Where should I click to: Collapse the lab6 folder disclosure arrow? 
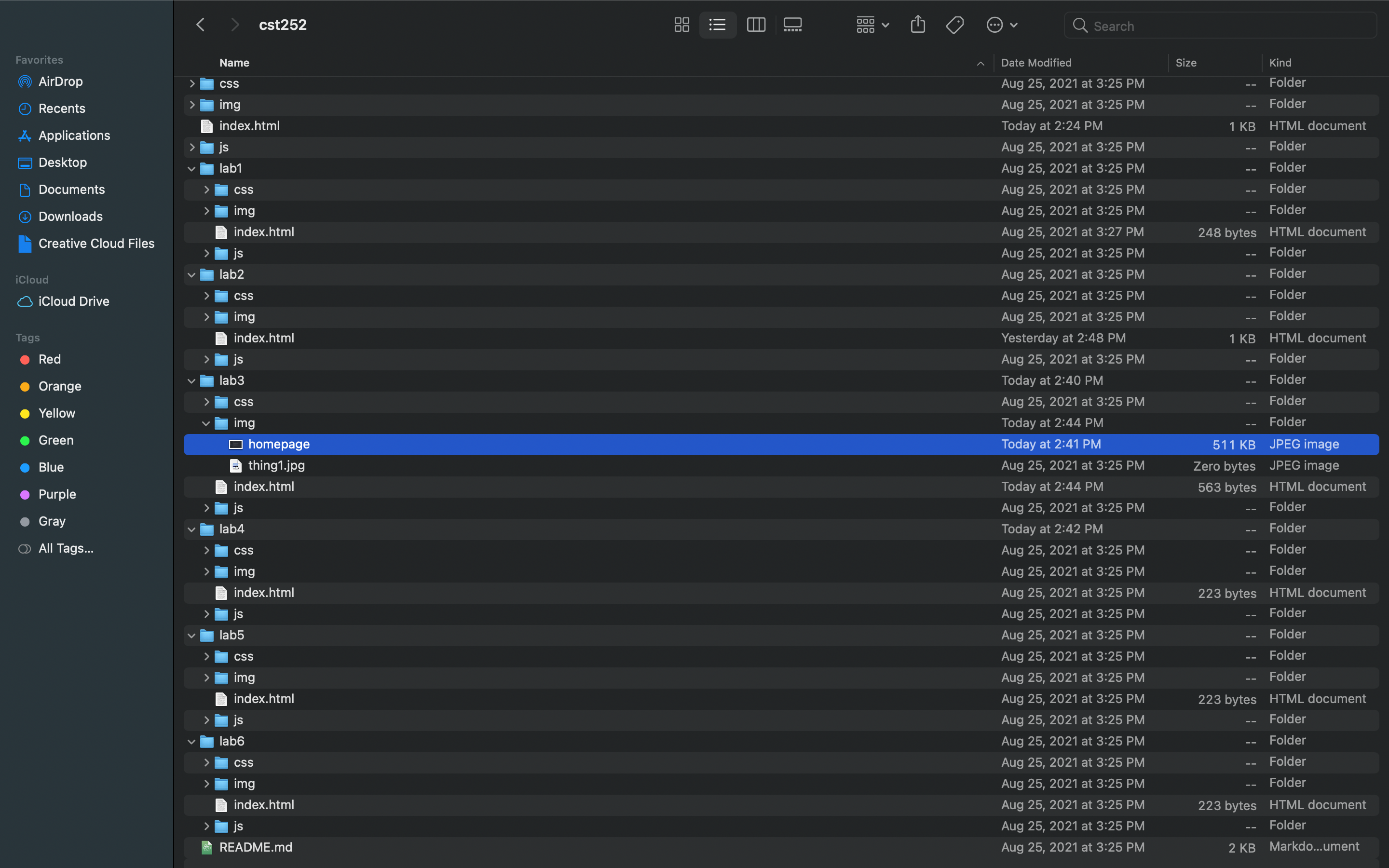[x=191, y=742]
